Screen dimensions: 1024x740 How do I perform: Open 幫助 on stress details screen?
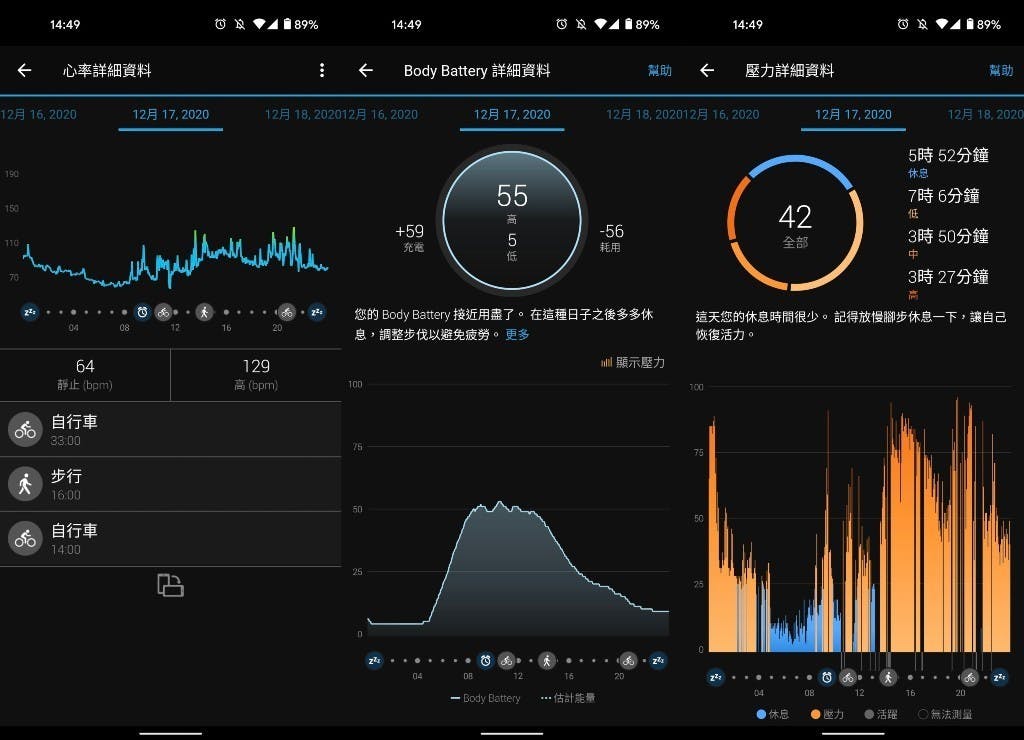[x=1000, y=71]
